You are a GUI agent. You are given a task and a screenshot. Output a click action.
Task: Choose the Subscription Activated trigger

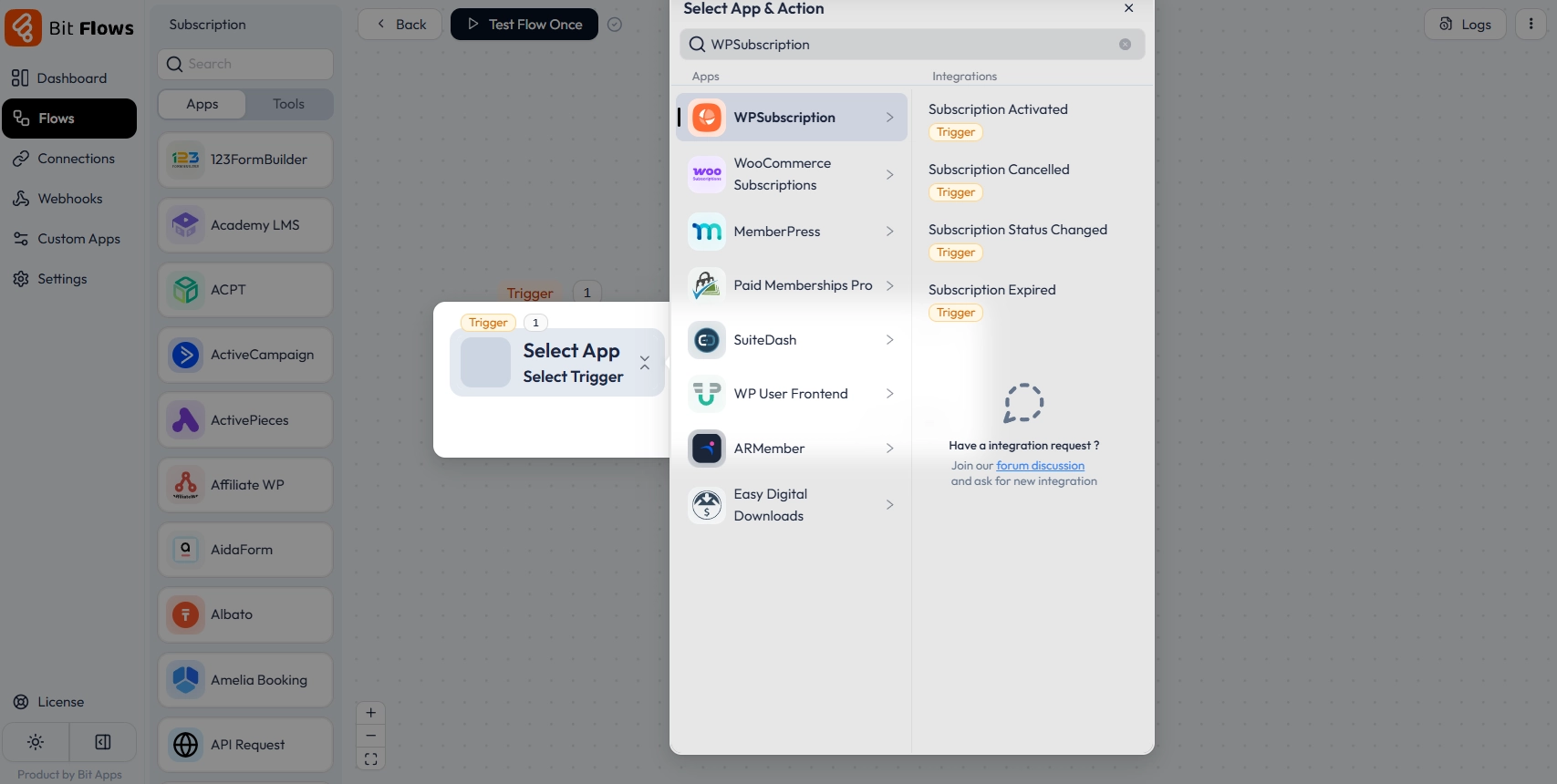pyautogui.click(x=998, y=109)
